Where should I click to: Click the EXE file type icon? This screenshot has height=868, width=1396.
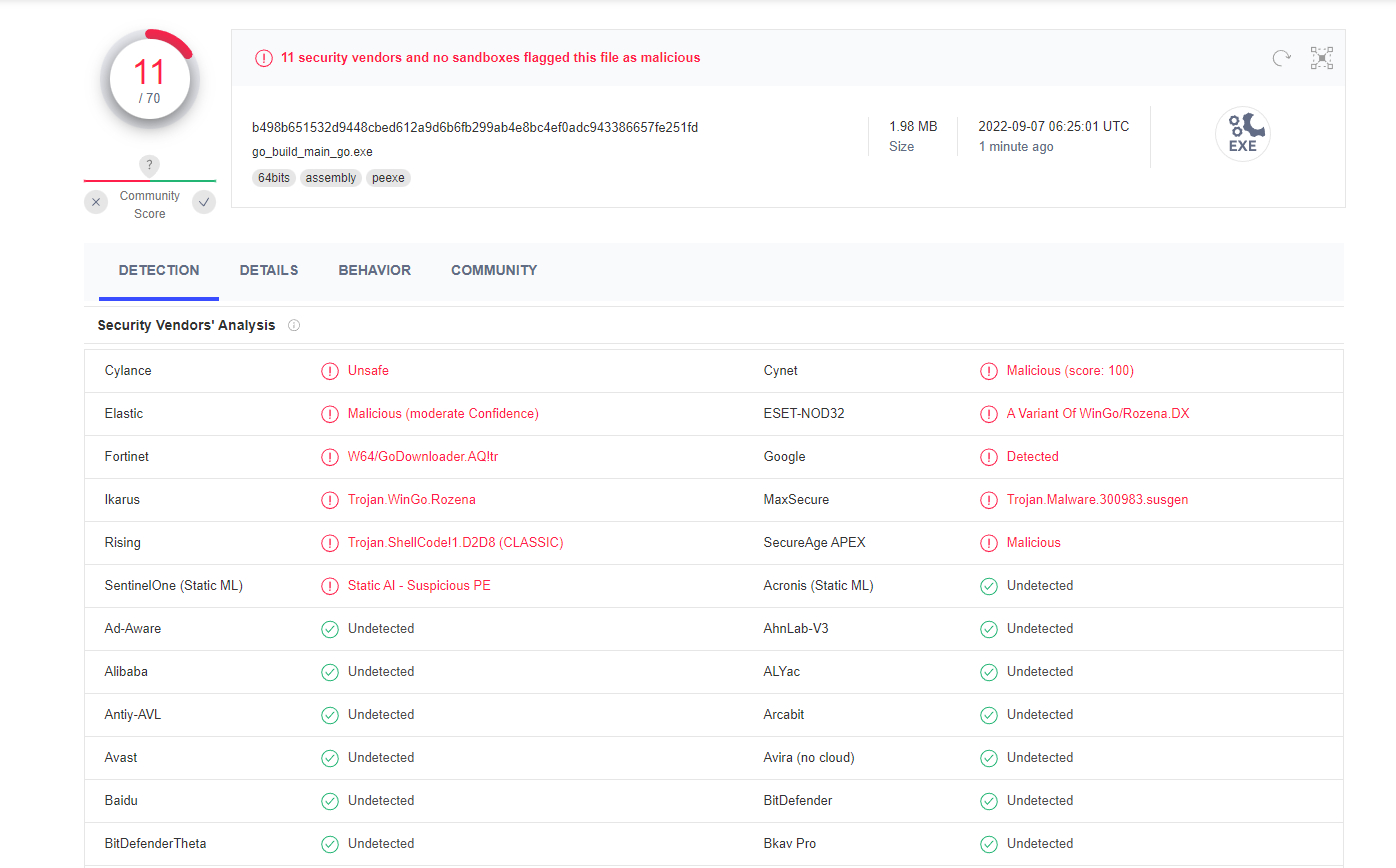(x=1242, y=134)
